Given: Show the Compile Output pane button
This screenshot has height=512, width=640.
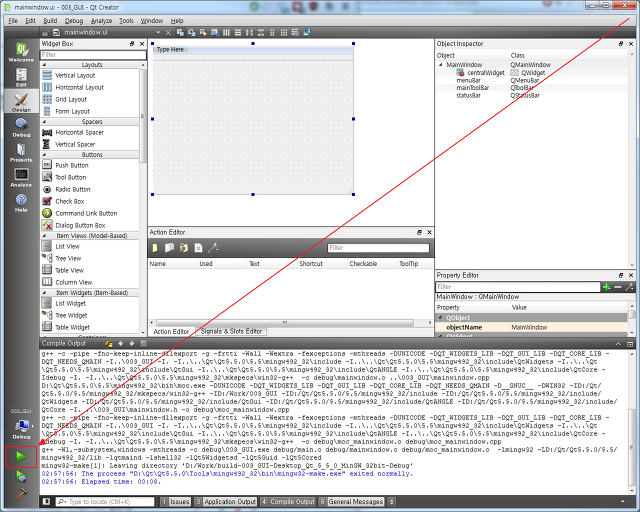Looking at the screenshot, I should click(x=289, y=501).
